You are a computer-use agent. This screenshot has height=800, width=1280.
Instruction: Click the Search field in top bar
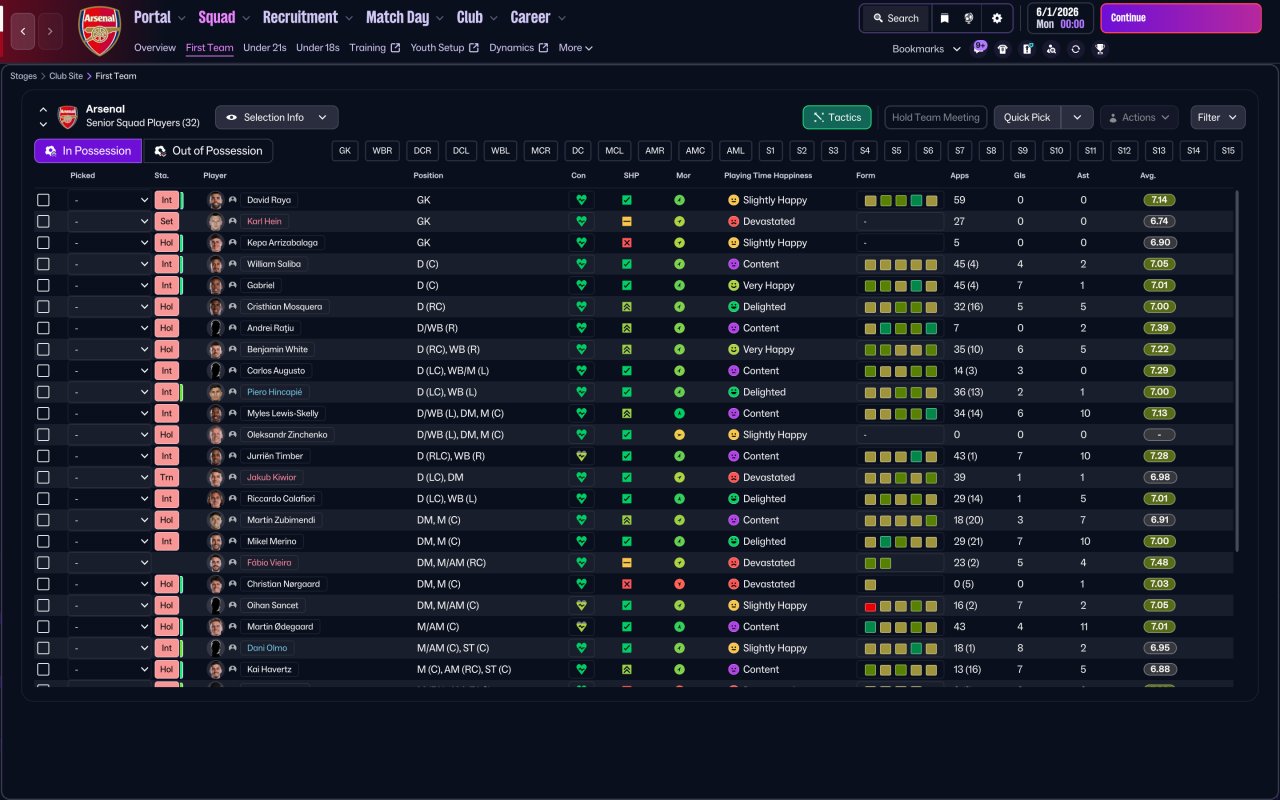896,18
